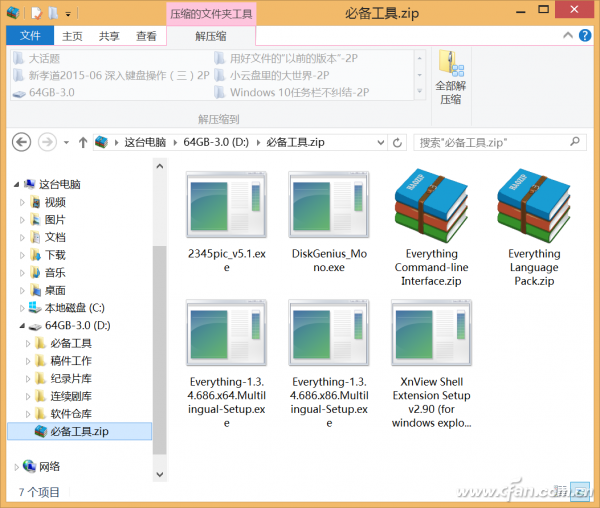Screen dimensions: 600x508
Task: Click 这台电脑 in the address breadcrumb
Action: [145, 143]
